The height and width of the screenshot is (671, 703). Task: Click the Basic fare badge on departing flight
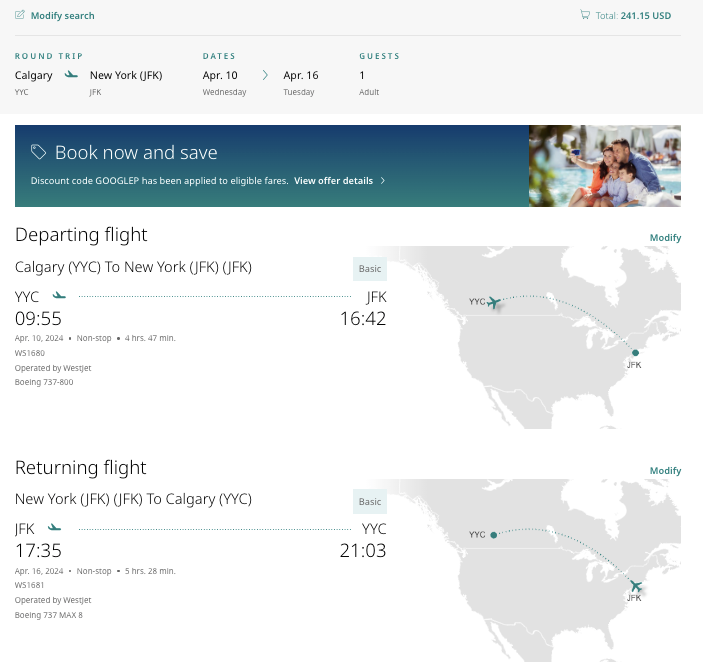point(370,269)
